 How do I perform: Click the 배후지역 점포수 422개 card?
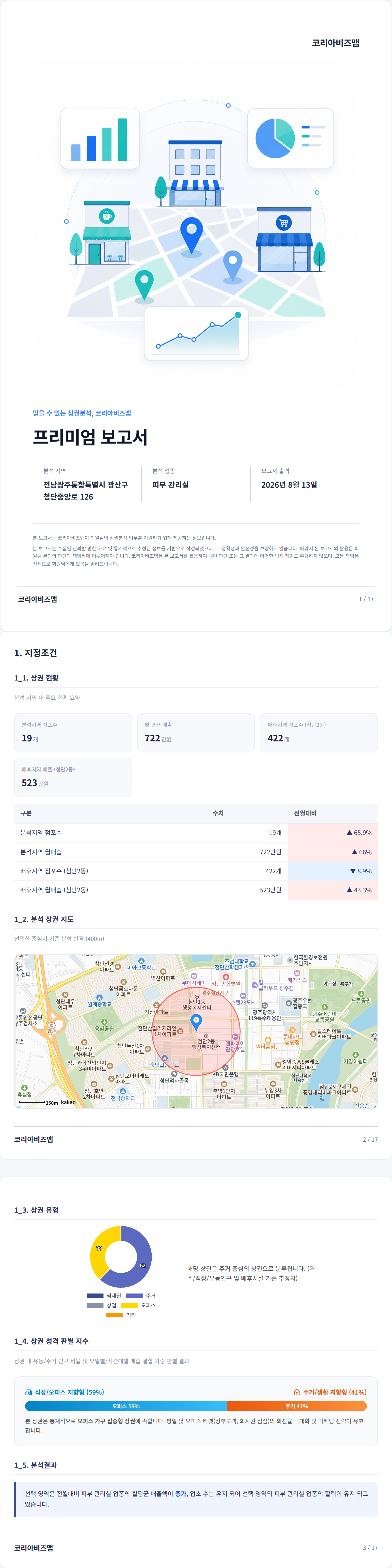[x=319, y=732]
